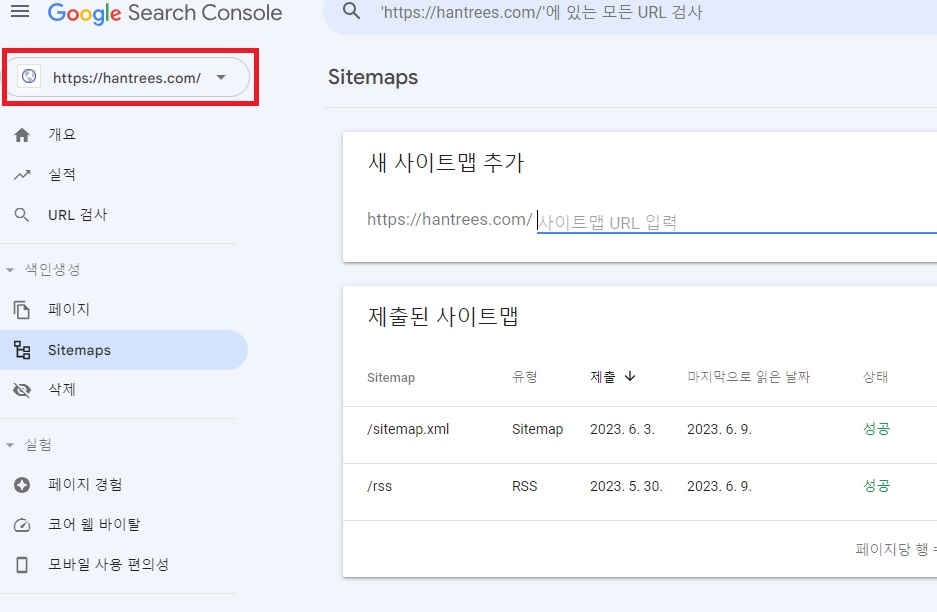Open the hamburger navigation menu
Image resolution: width=937 pixels, height=612 pixels.
pos(20,13)
